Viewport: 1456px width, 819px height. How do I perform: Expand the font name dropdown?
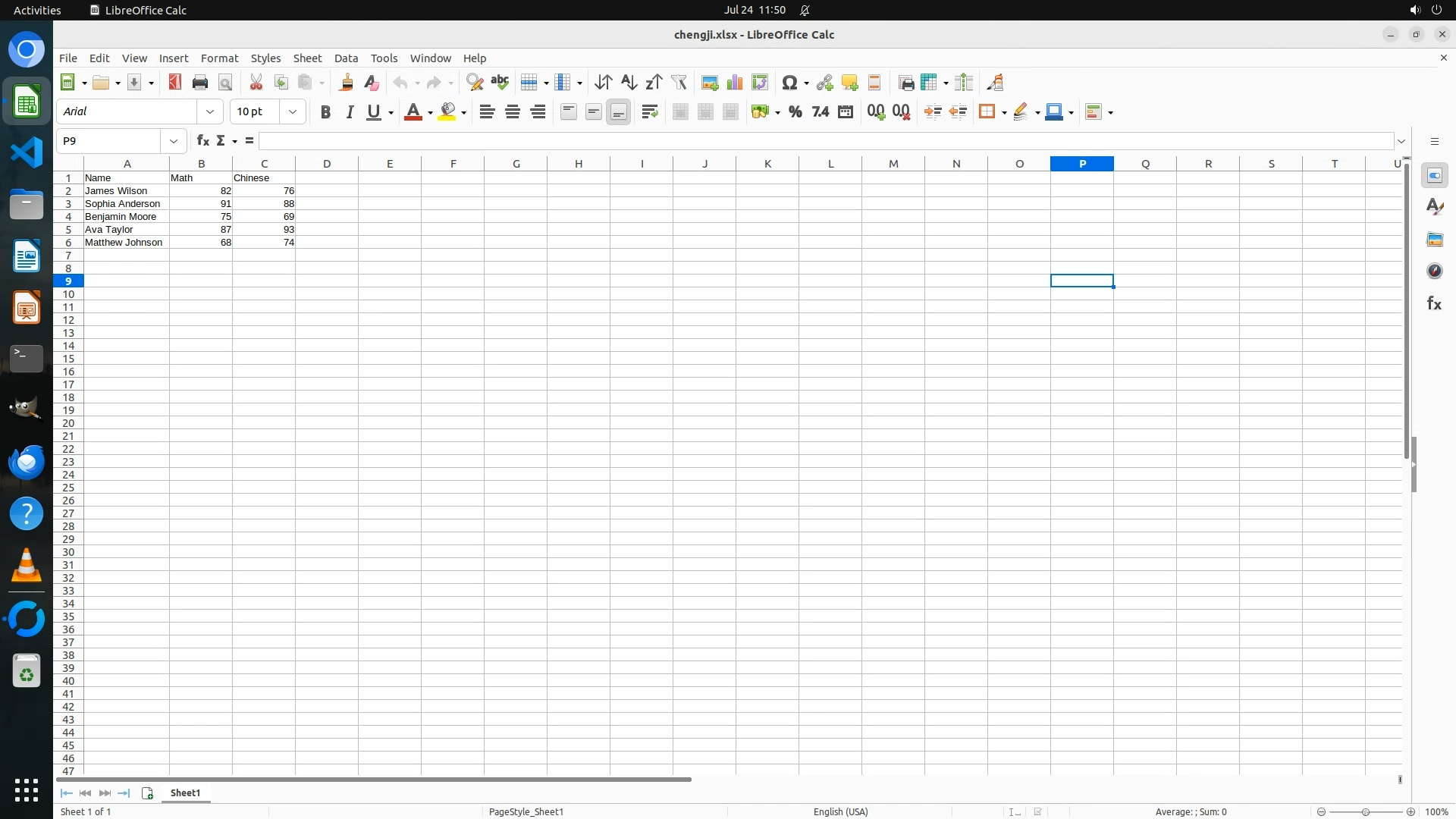tap(210, 112)
